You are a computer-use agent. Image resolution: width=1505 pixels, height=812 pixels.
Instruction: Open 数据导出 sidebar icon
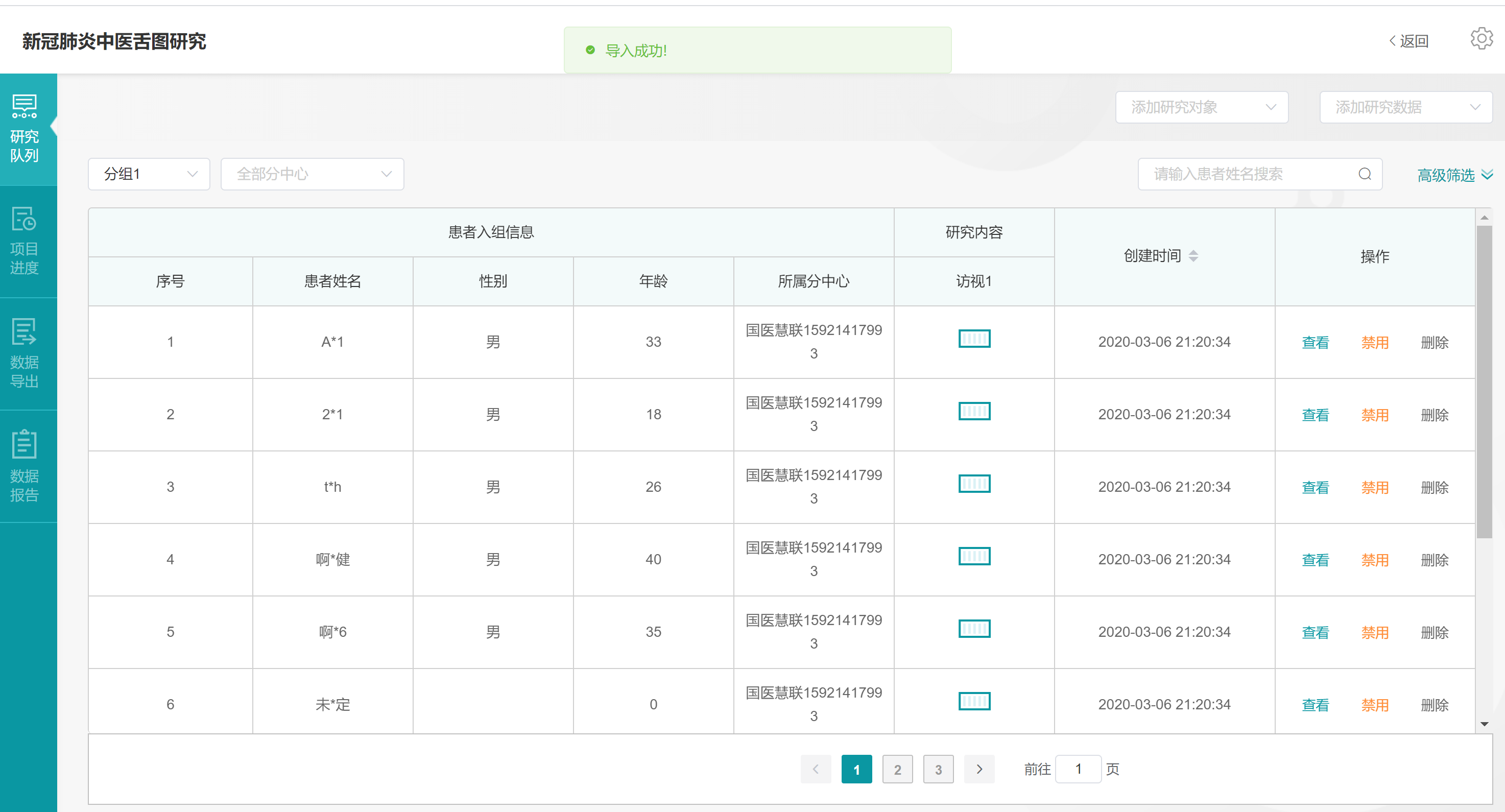click(x=25, y=353)
